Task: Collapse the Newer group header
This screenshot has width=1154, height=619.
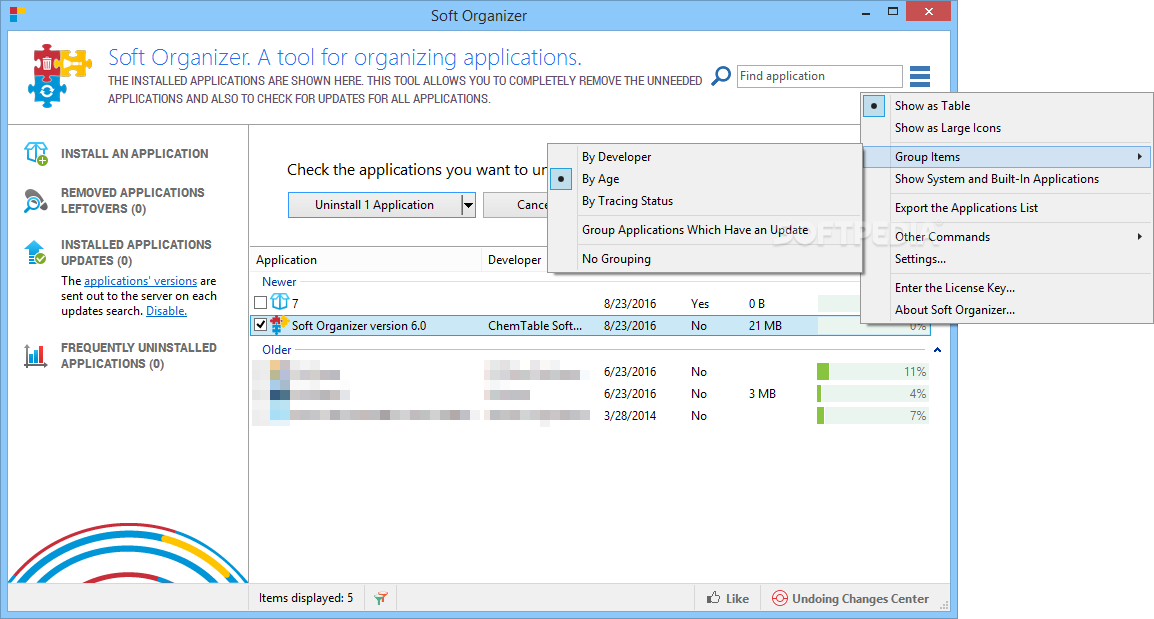Action: [279, 282]
